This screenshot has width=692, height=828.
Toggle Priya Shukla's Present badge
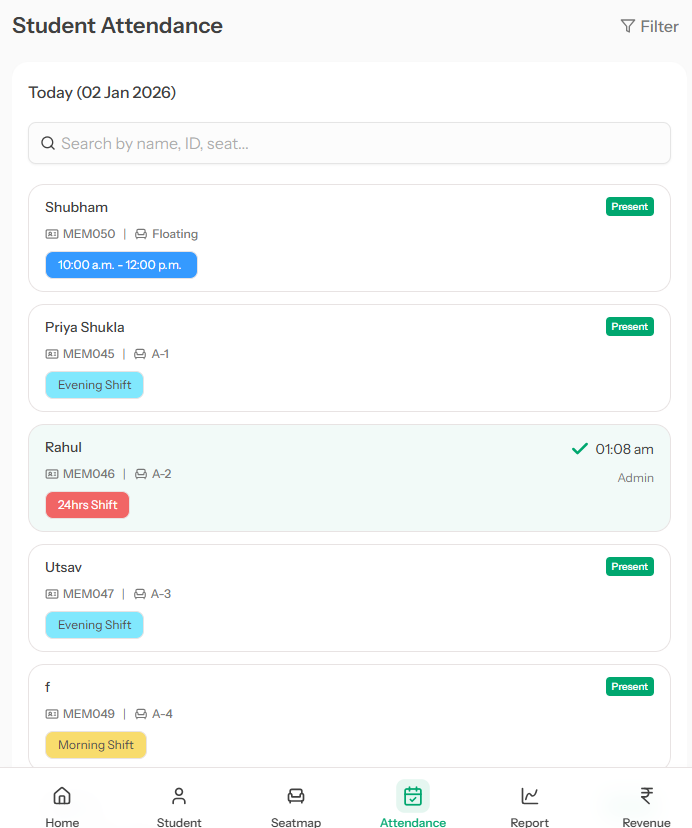629,326
